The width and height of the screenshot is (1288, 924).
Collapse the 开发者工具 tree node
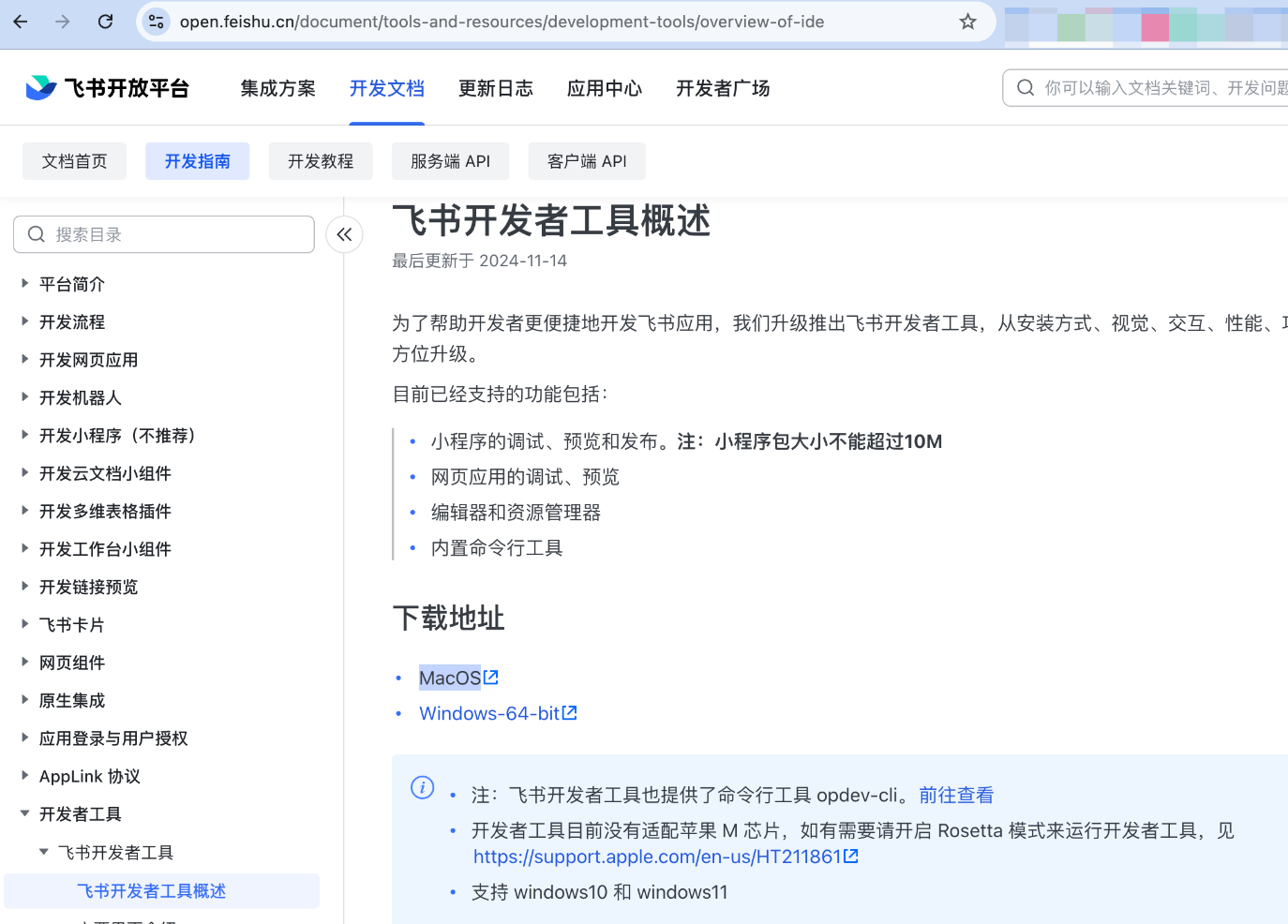[x=25, y=813]
